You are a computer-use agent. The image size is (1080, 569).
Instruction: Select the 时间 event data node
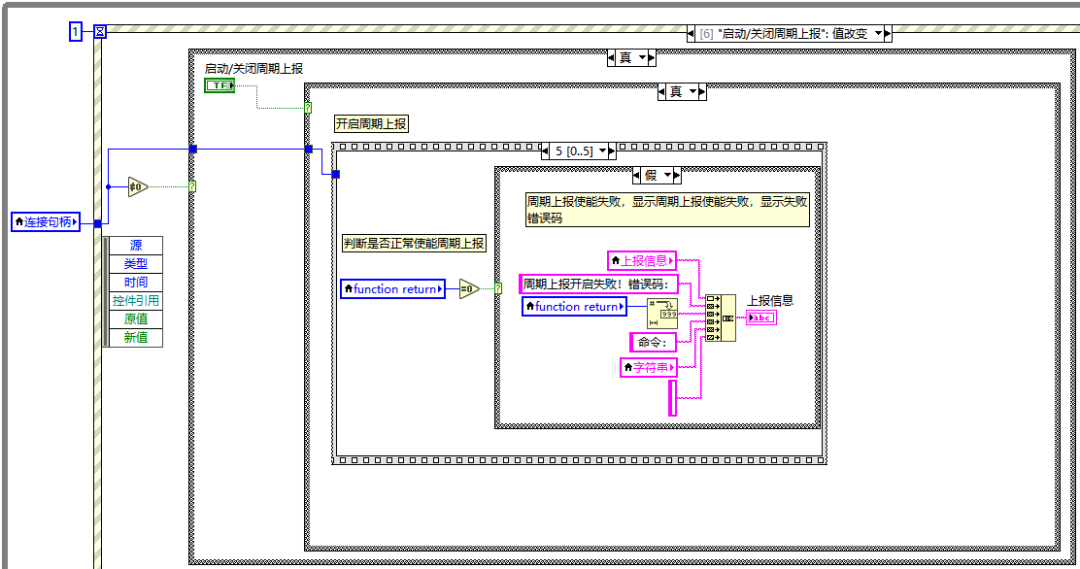[136, 282]
